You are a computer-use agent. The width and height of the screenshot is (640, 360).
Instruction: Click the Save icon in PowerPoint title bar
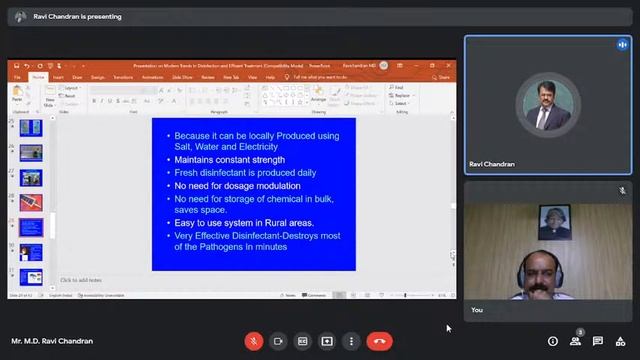pos(17,66)
